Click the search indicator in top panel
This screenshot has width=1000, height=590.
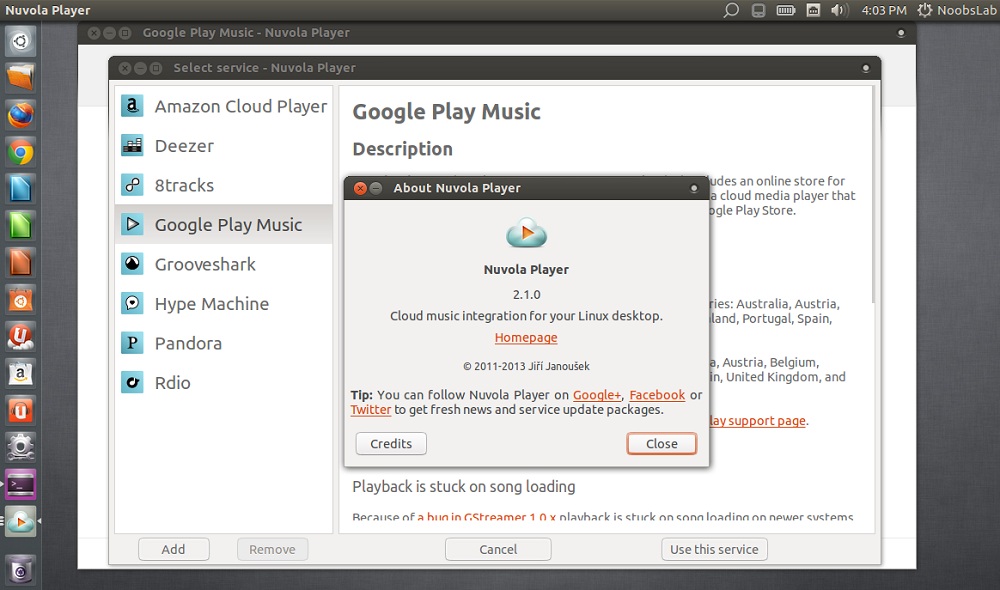click(731, 10)
